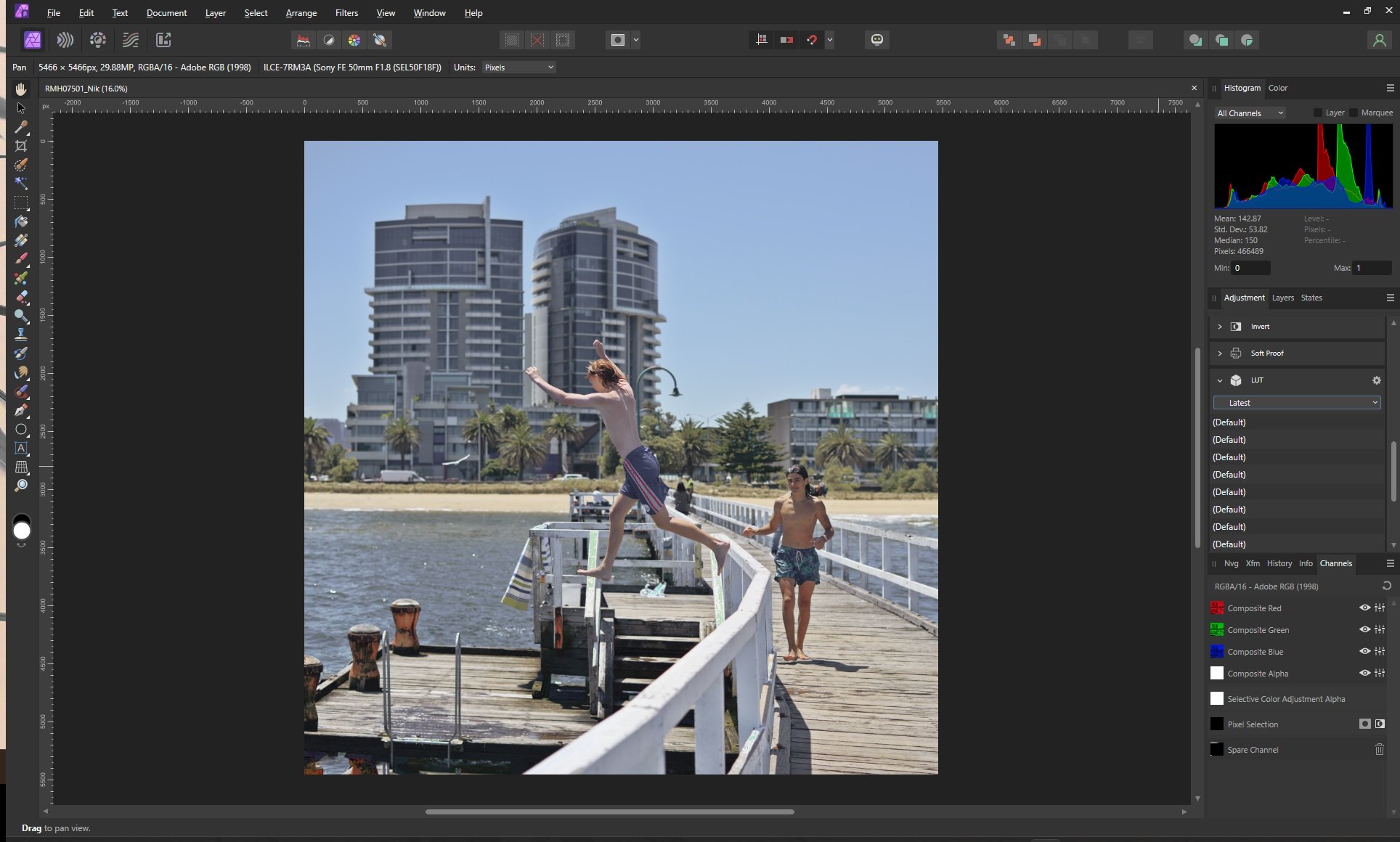Switch to the Liquify Persona
Screen dimensions: 1400x842
[65, 40]
